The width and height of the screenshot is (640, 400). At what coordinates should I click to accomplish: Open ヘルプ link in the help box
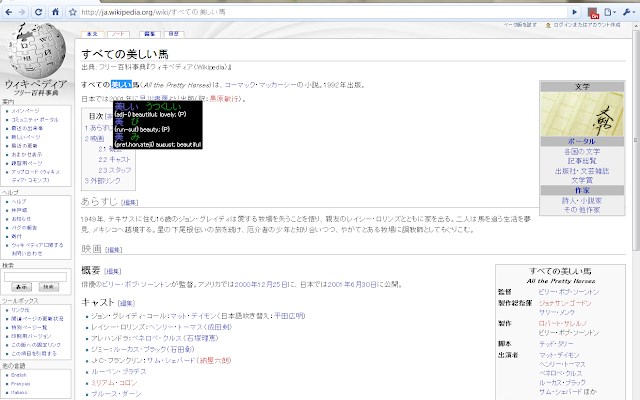pos(19,202)
